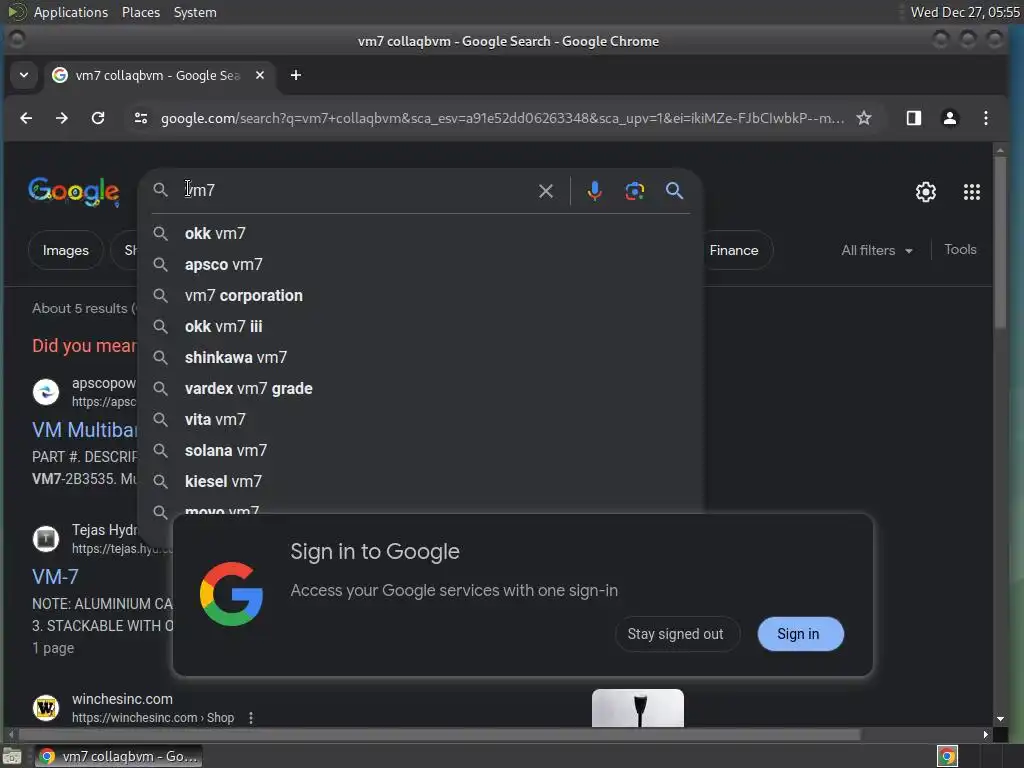Click the 'Did you mean' suggestion text
This screenshot has height=768, width=1024.
84,345
